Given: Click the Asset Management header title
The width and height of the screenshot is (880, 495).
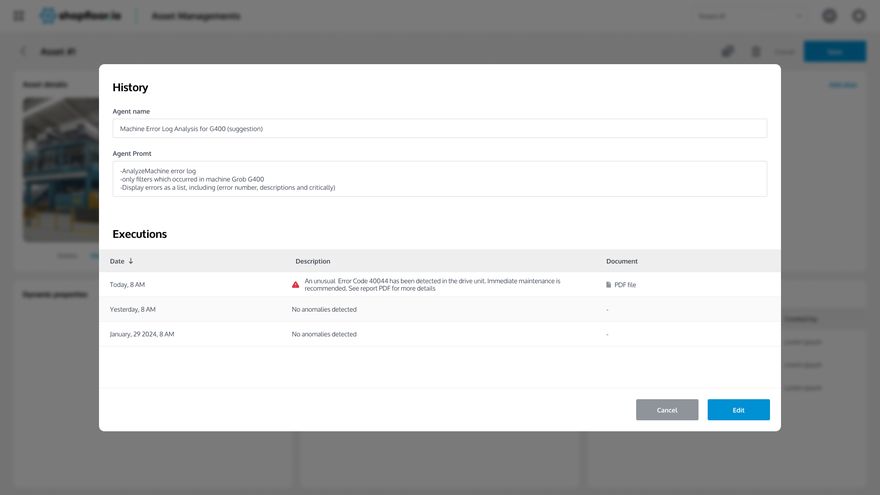Looking at the screenshot, I should [x=196, y=16].
